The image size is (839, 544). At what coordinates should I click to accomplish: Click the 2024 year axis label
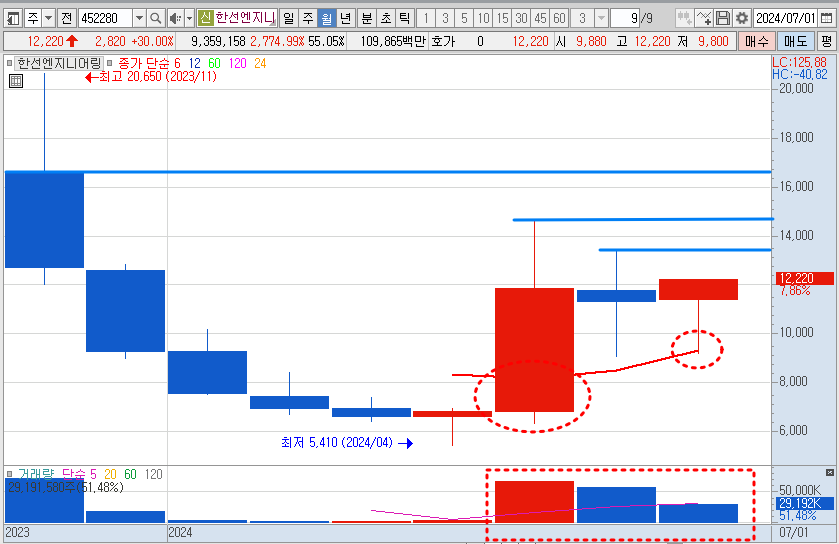pos(180,532)
